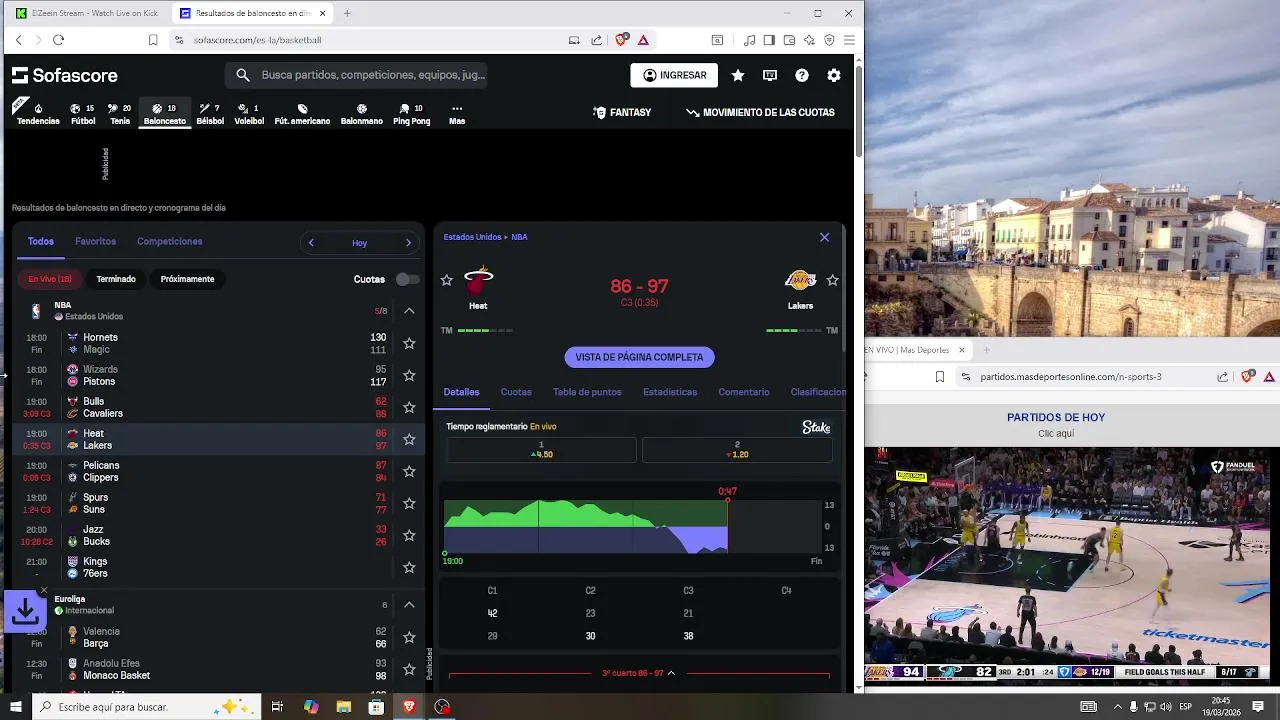Switch to the Favoritos tab
The width and height of the screenshot is (1280, 720).
95,241
